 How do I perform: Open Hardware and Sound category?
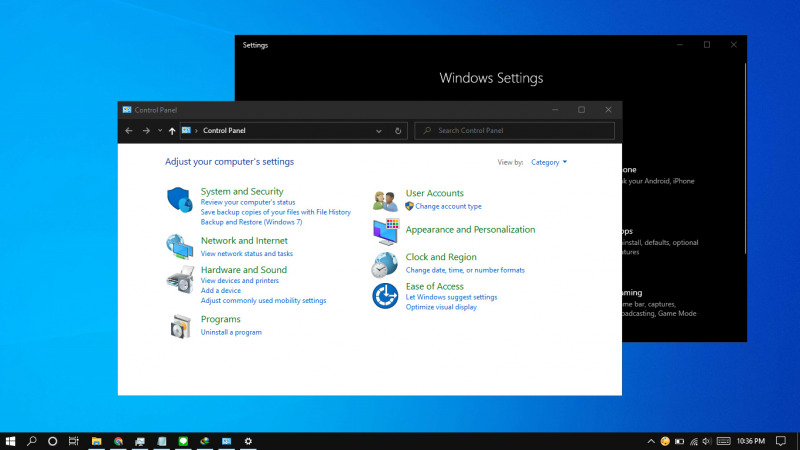coord(243,269)
